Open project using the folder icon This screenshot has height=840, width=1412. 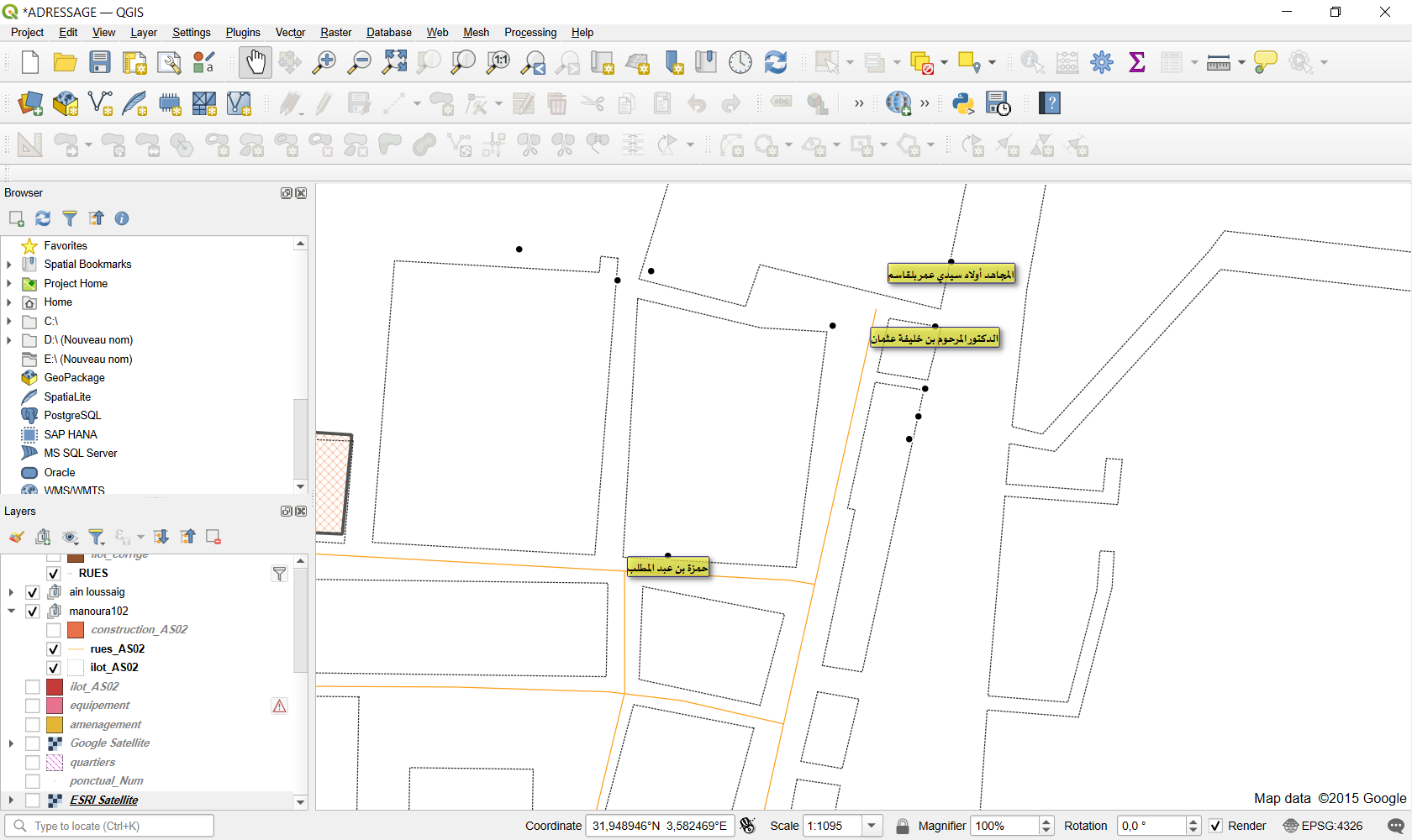coord(65,62)
